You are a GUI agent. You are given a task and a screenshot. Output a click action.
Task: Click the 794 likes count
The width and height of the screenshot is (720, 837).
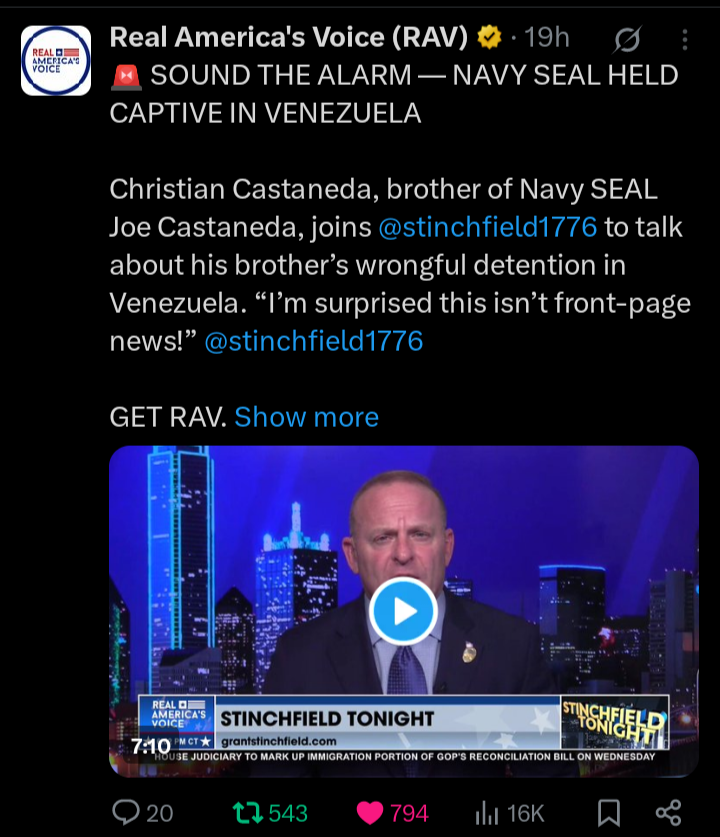pos(409,814)
